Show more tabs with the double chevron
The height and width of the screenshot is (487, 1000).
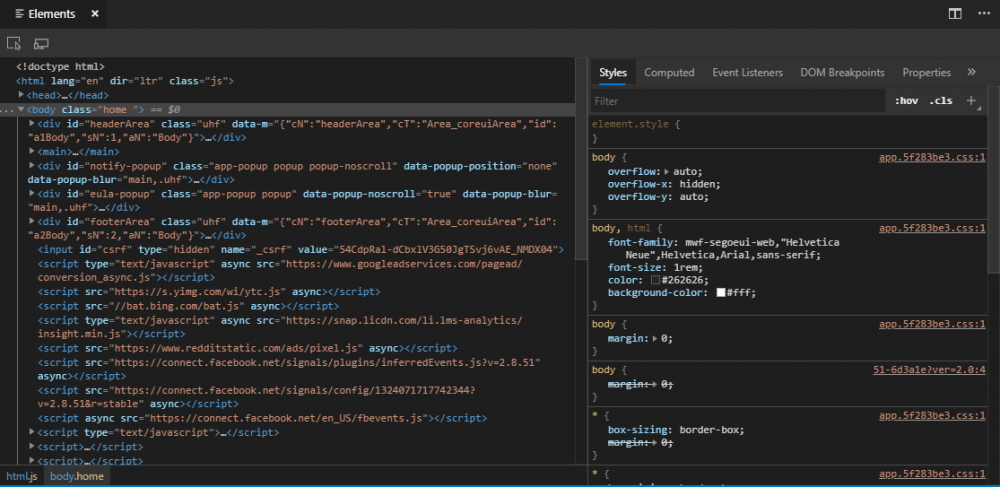[x=971, y=72]
